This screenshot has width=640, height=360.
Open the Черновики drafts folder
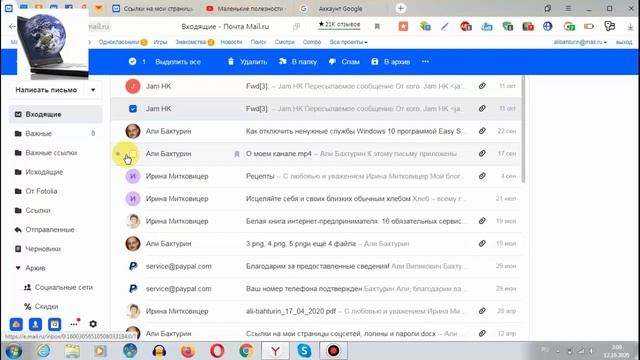(56, 249)
